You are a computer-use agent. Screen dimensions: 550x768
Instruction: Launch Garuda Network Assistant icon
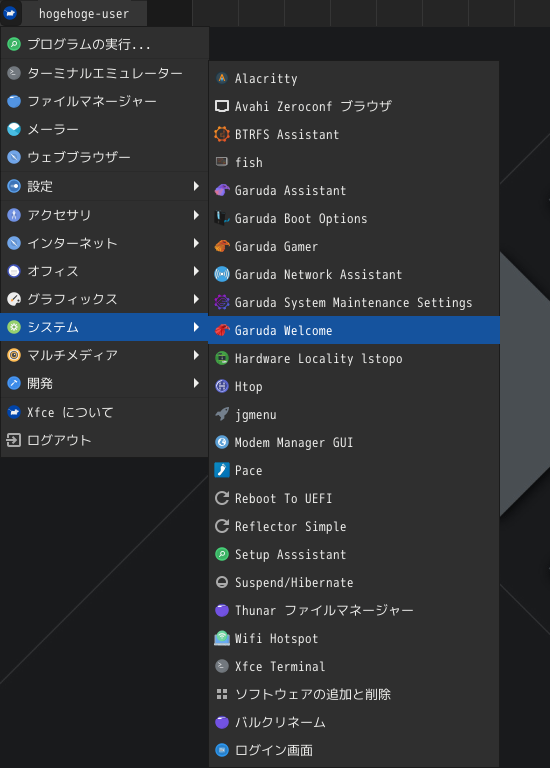tap(222, 274)
